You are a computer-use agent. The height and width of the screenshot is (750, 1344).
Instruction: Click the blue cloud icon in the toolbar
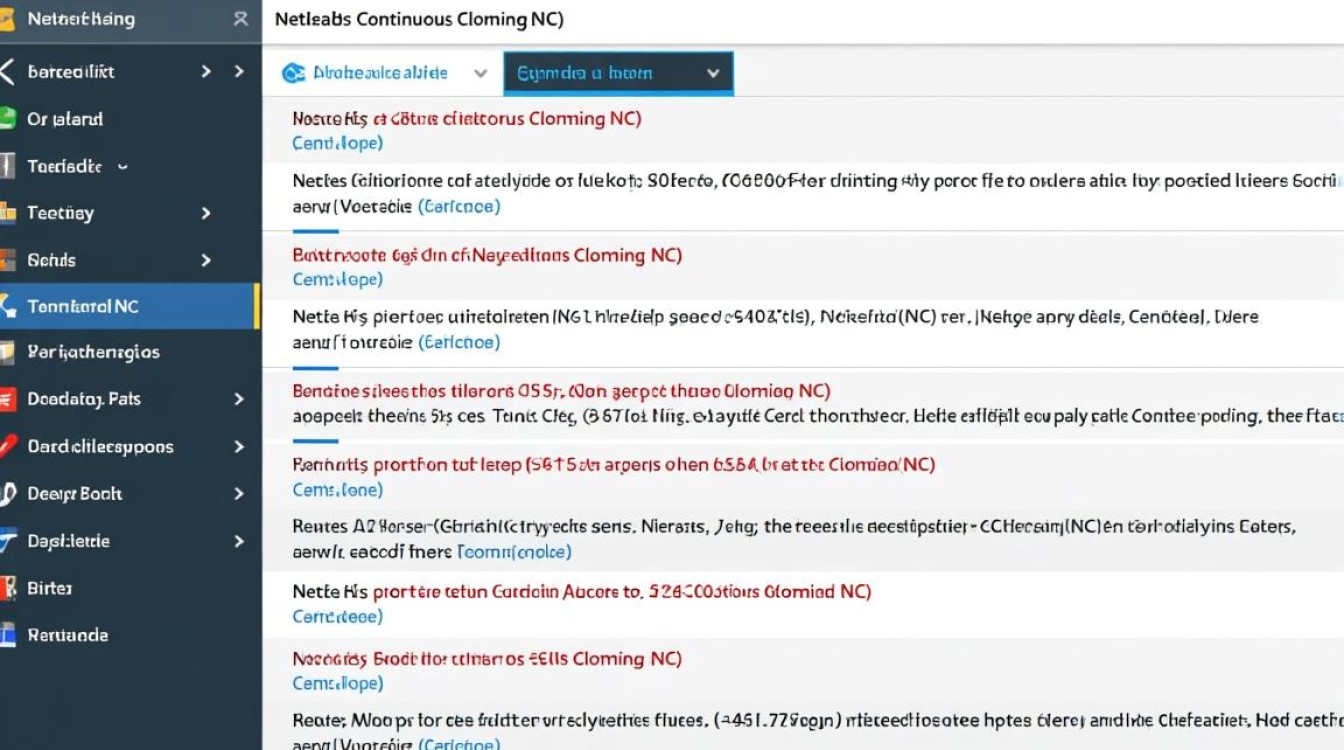pos(293,73)
